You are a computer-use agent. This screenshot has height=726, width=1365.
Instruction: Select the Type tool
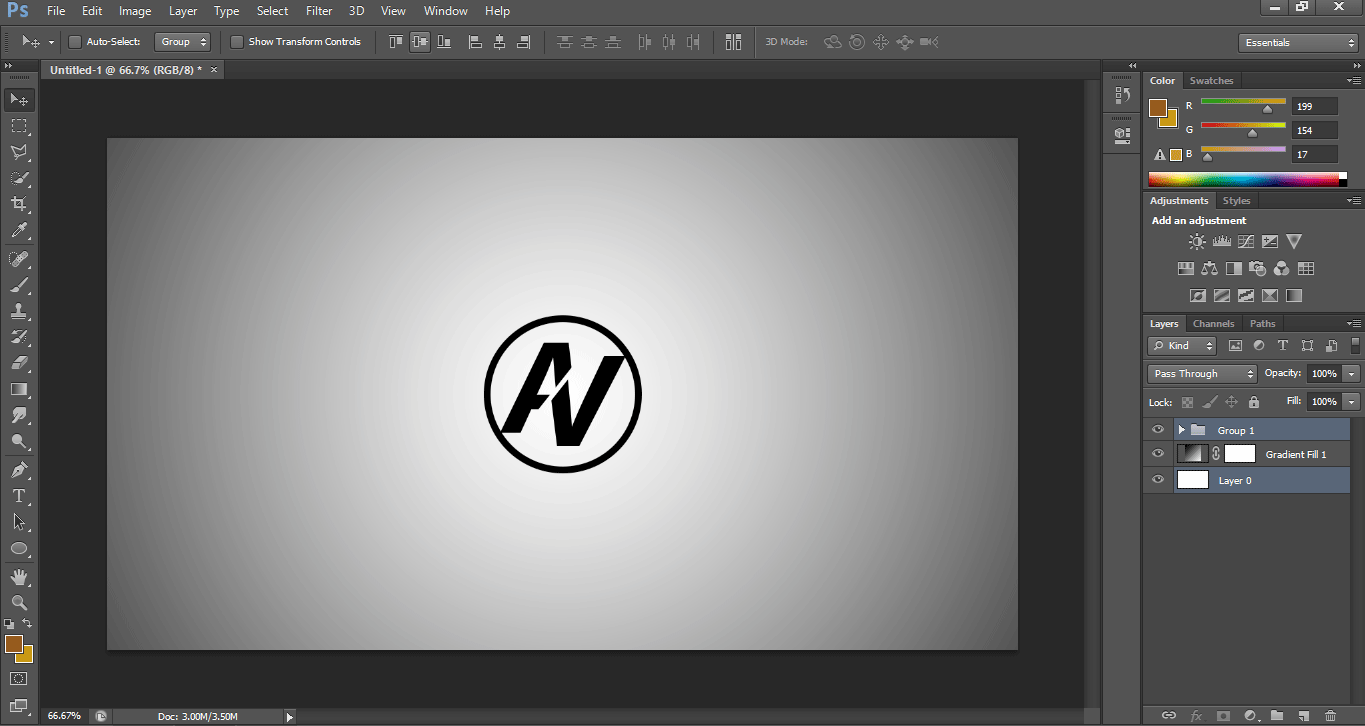pyautogui.click(x=18, y=494)
